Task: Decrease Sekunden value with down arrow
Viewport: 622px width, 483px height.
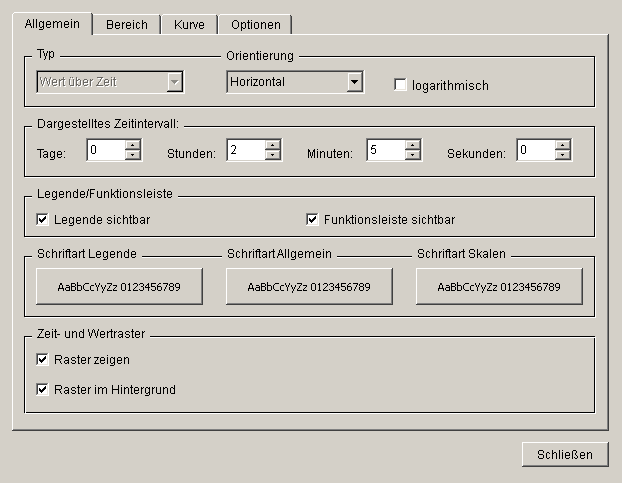Action: pyautogui.click(x=563, y=155)
